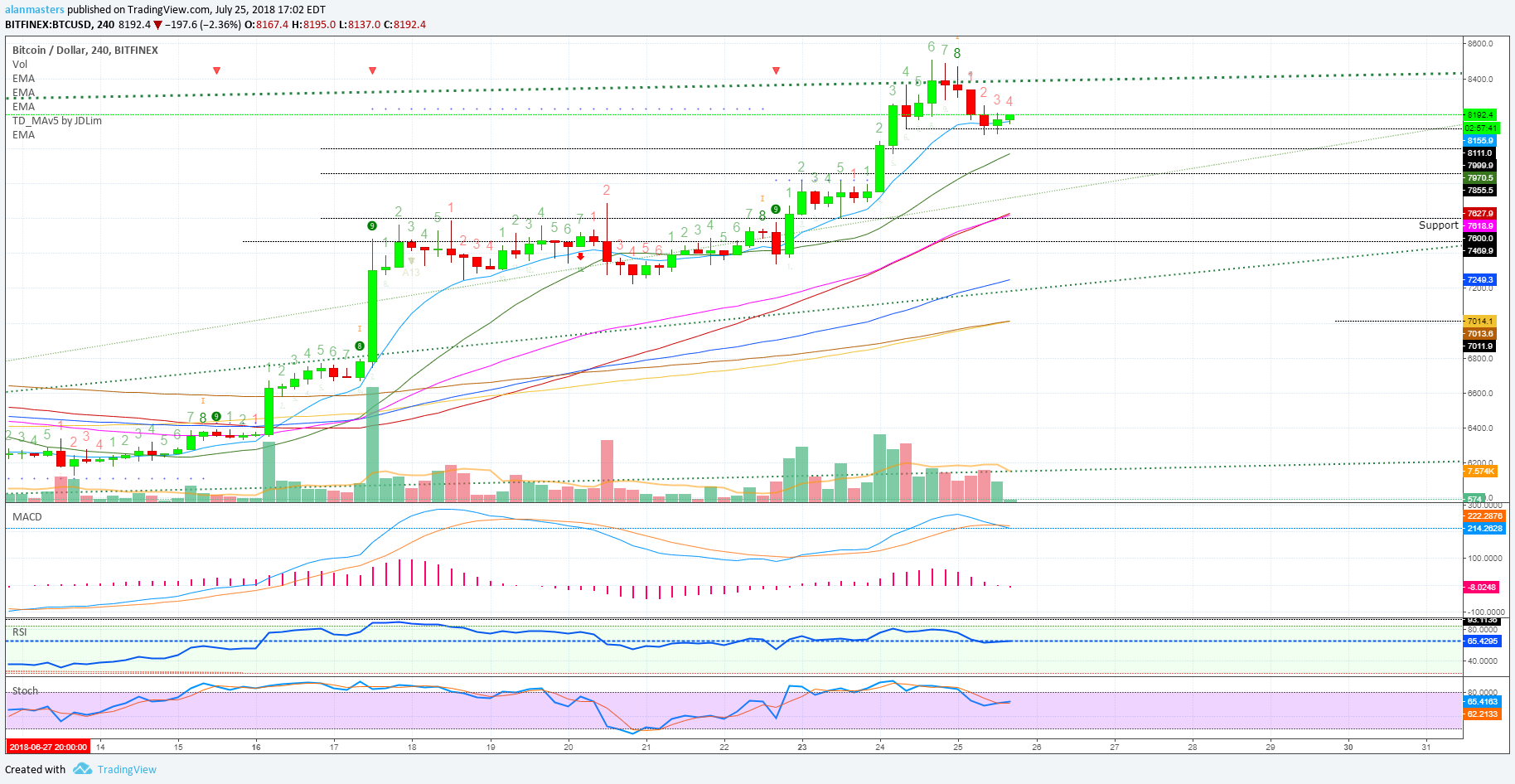Click the Stoch pane label
The image size is (1515, 784).
[x=25, y=691]
